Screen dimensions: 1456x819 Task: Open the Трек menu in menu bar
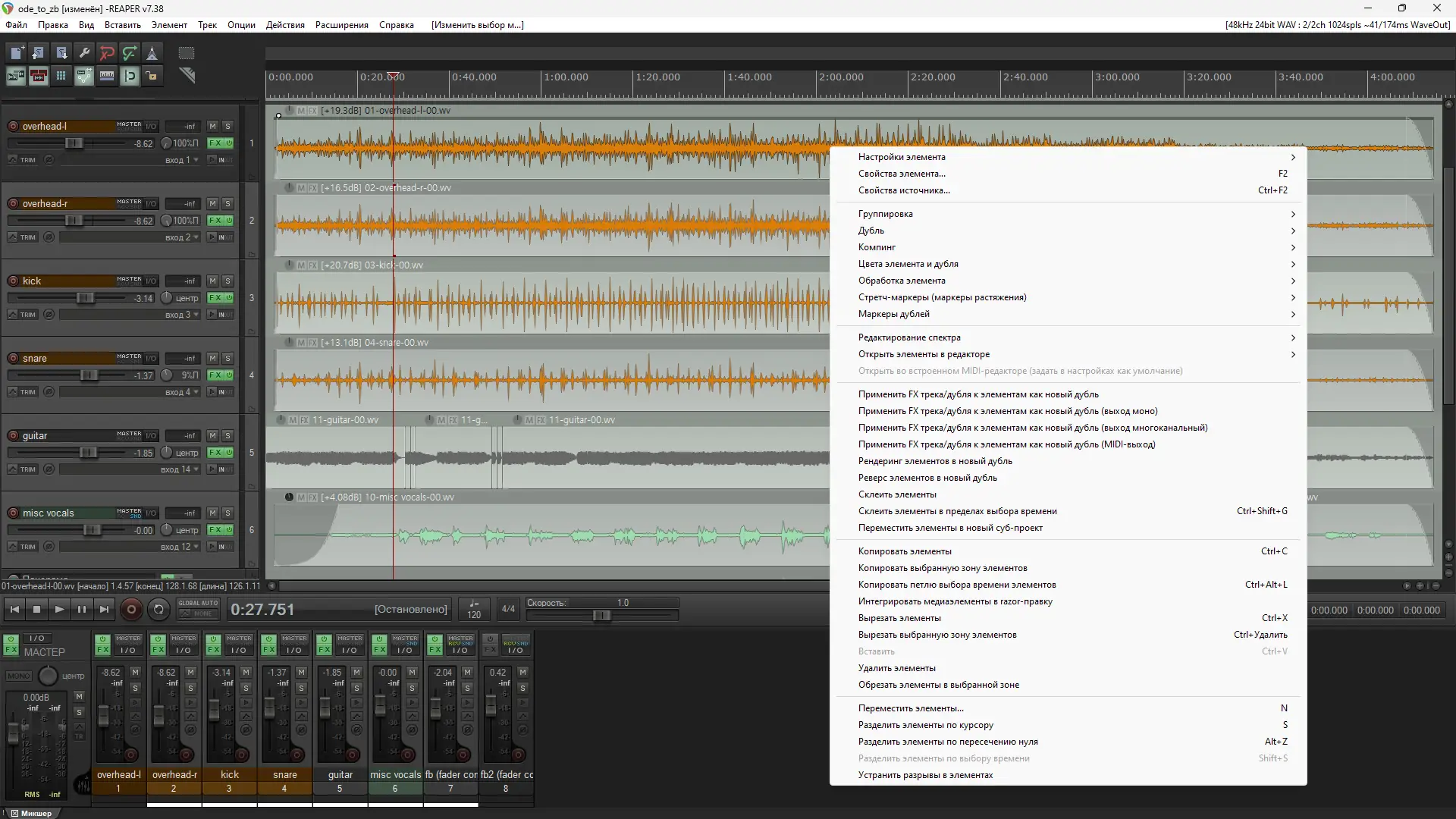tap(207, 25)
